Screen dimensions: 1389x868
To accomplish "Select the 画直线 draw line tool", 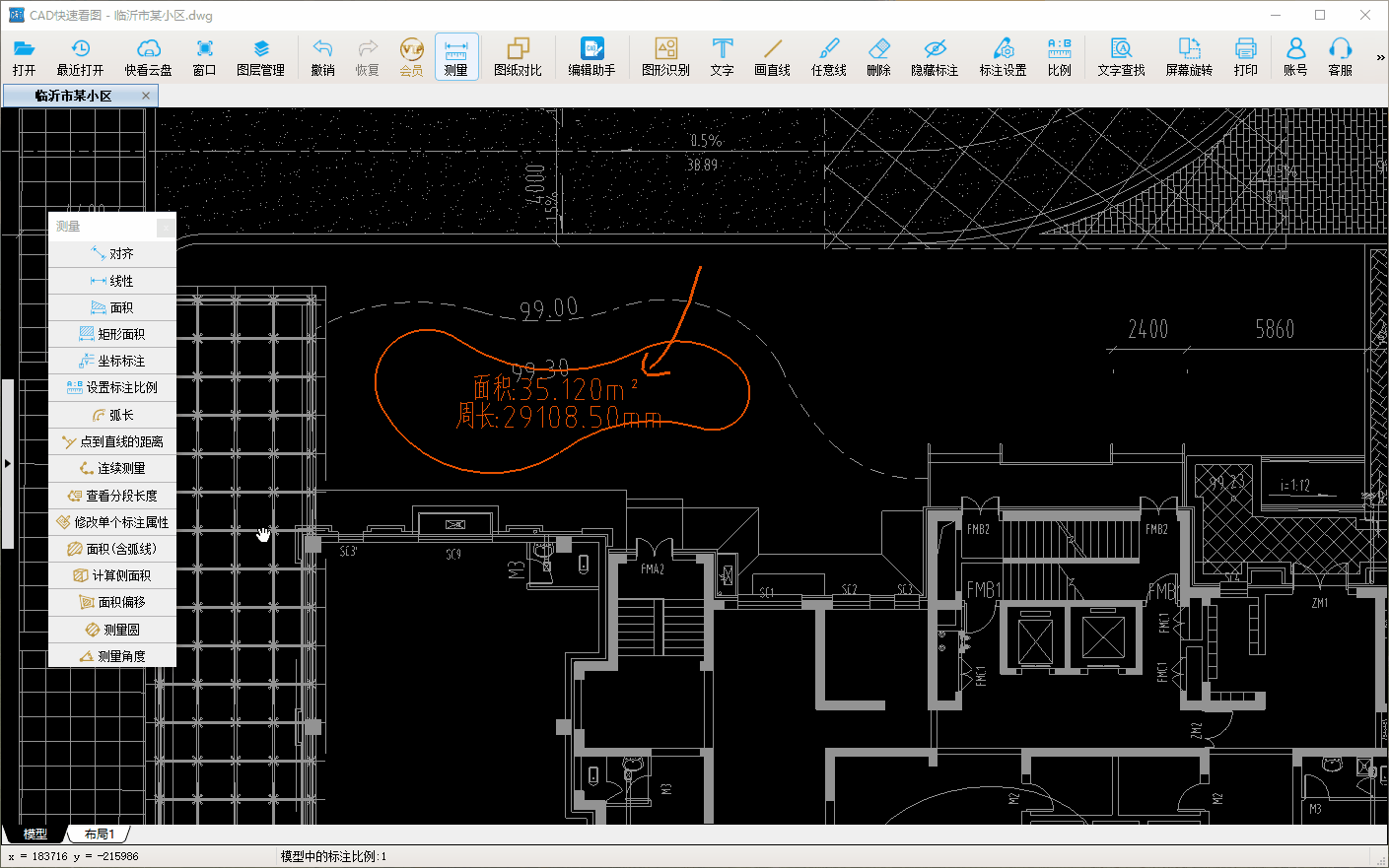I will [x=772, y=49].
